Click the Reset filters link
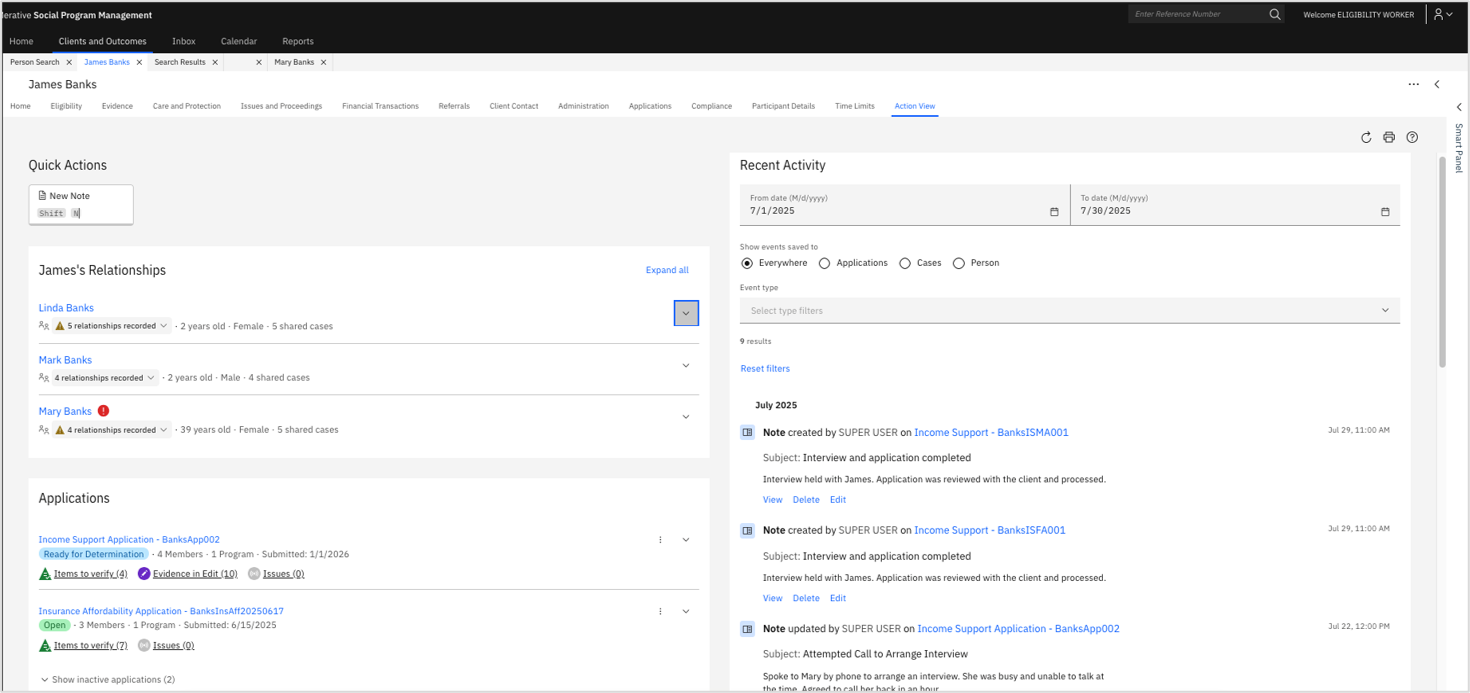 point(765,369)
